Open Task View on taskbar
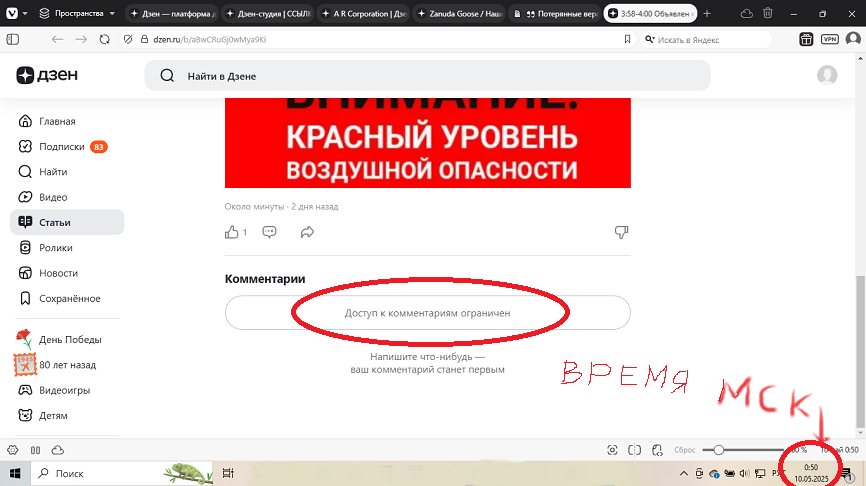 point(228,473)
